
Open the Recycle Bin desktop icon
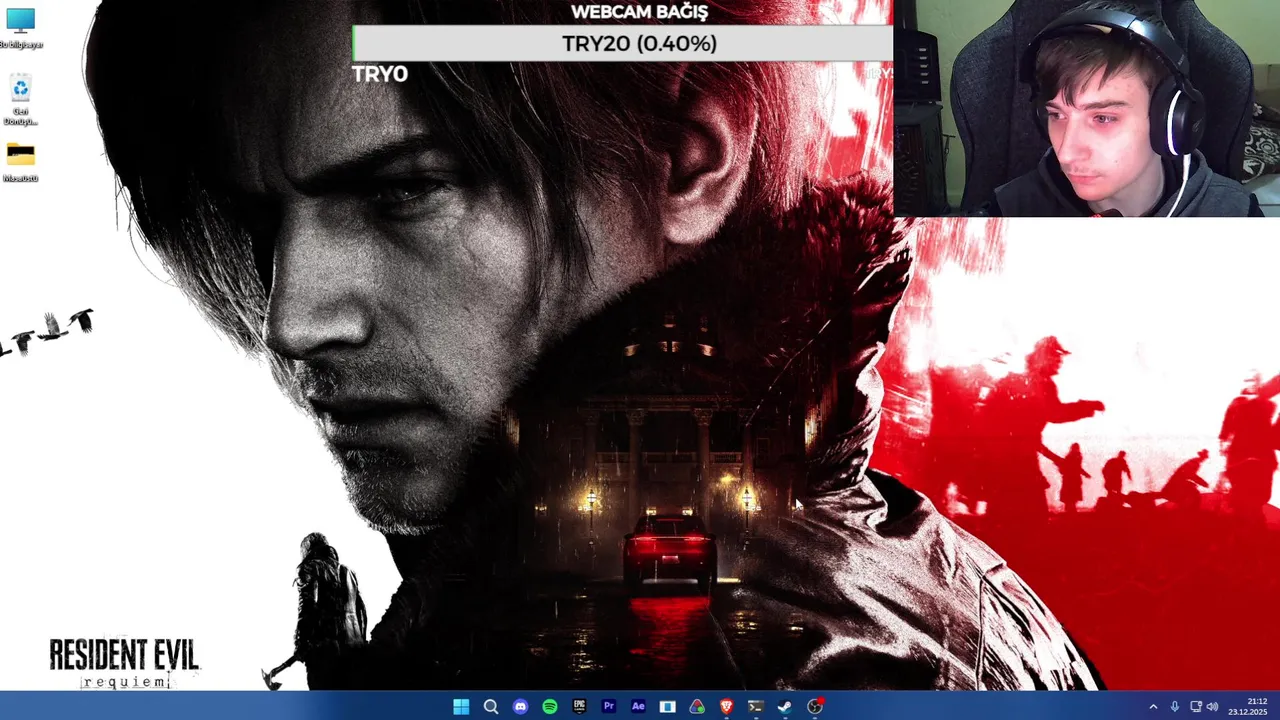20,99
